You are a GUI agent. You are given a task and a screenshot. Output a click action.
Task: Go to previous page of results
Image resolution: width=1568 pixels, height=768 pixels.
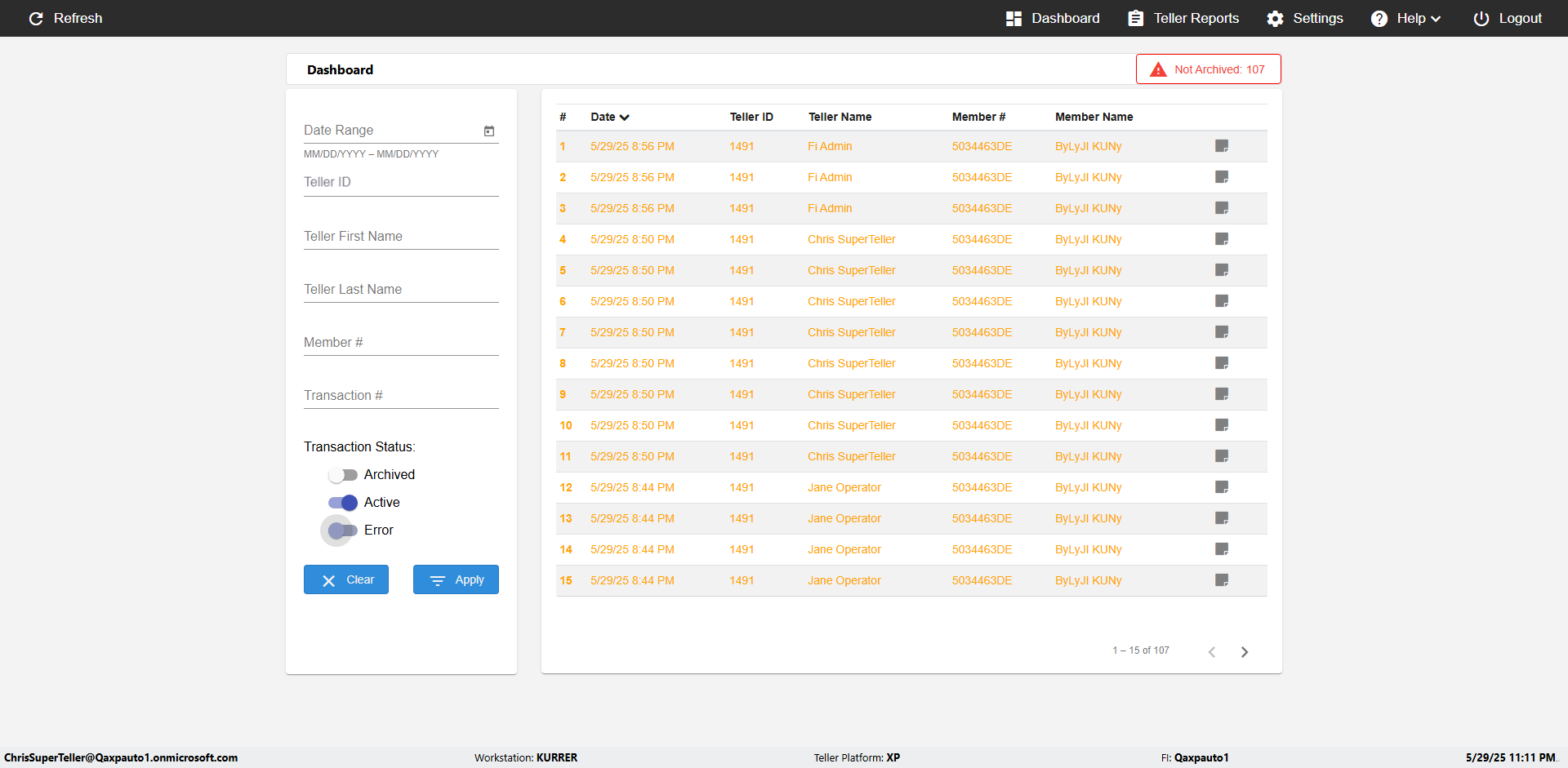coord(1212,652)
